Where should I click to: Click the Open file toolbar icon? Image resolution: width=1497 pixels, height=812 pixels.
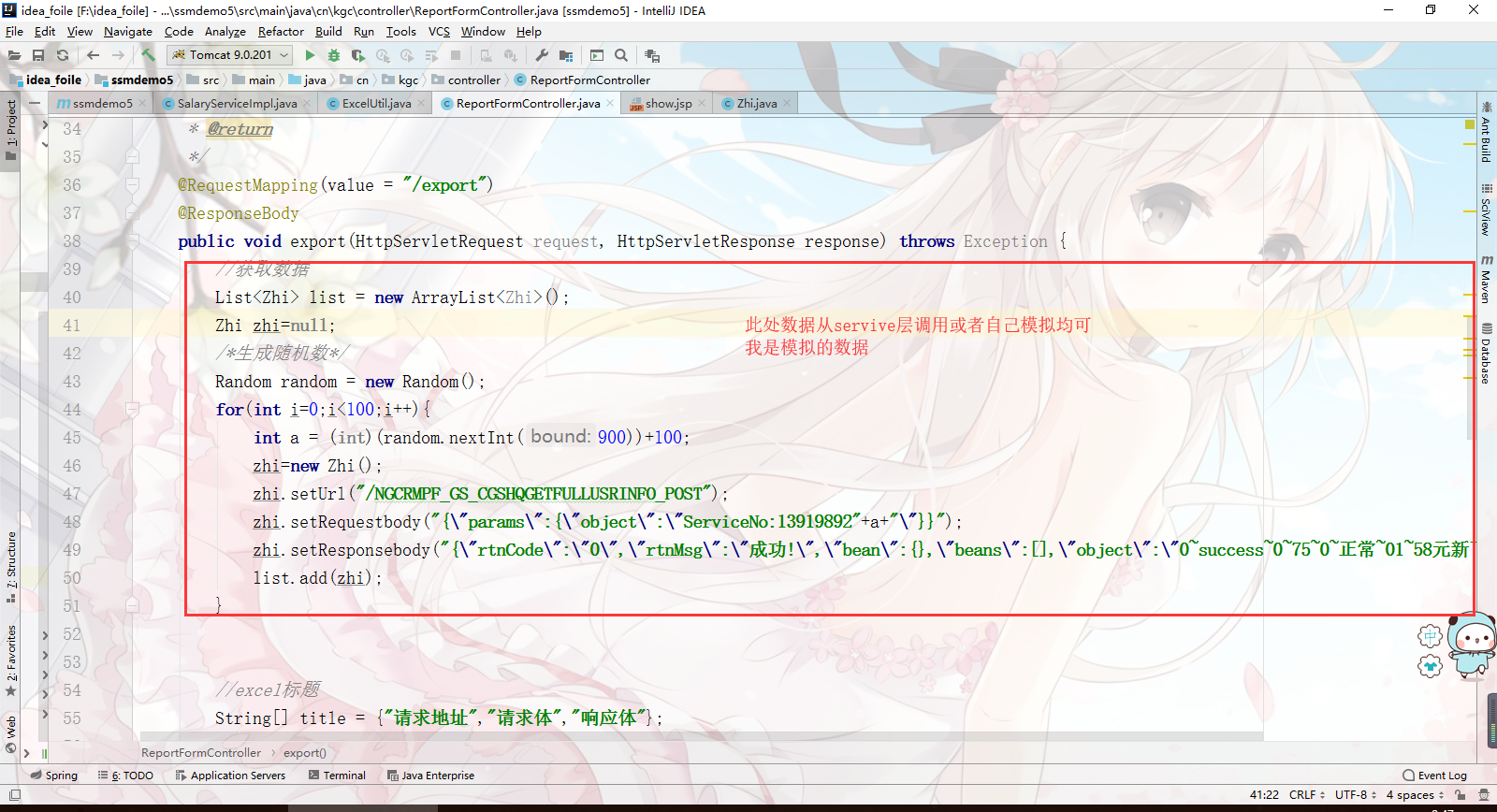coord(14,55)
